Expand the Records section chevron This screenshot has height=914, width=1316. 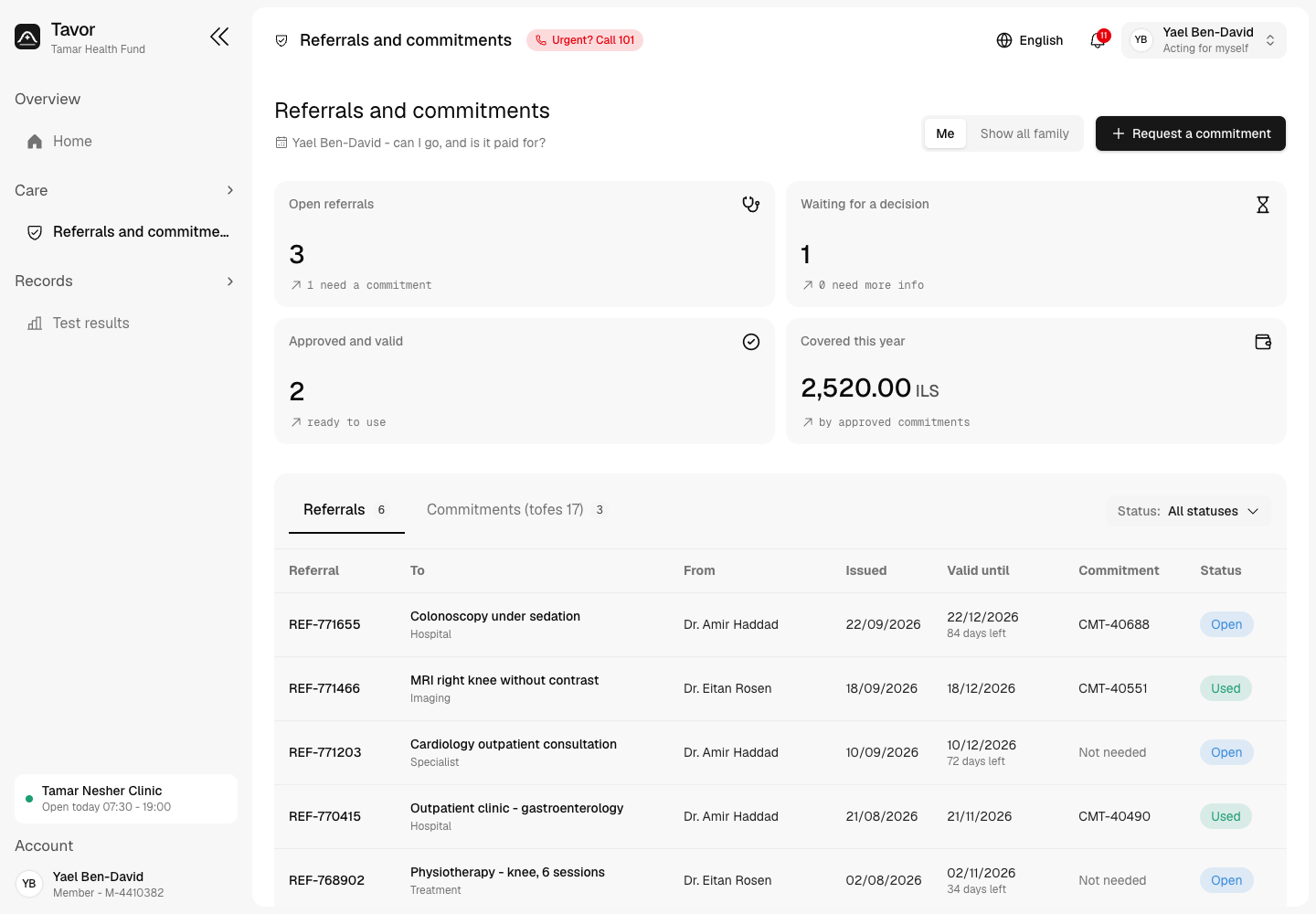(230, 282)
